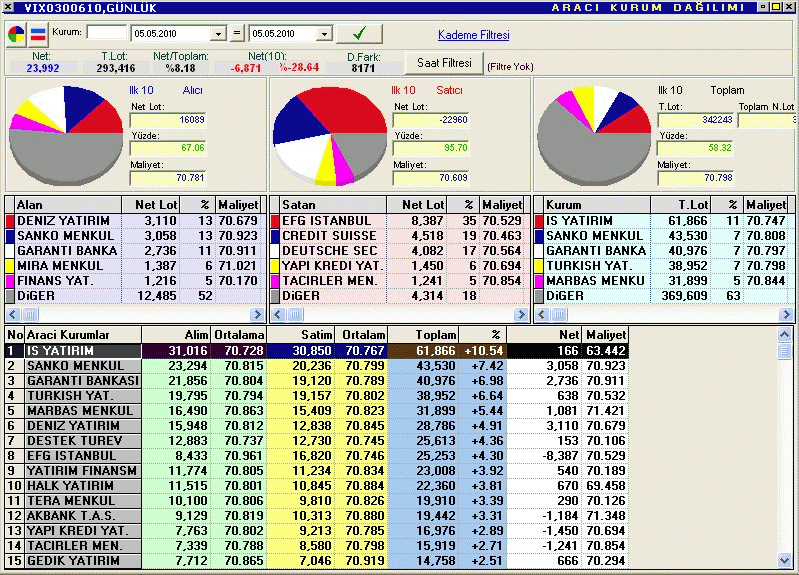Select the GARANTI BANKASI row
This screenshot has height=575, width=799.
pos(316,381)
